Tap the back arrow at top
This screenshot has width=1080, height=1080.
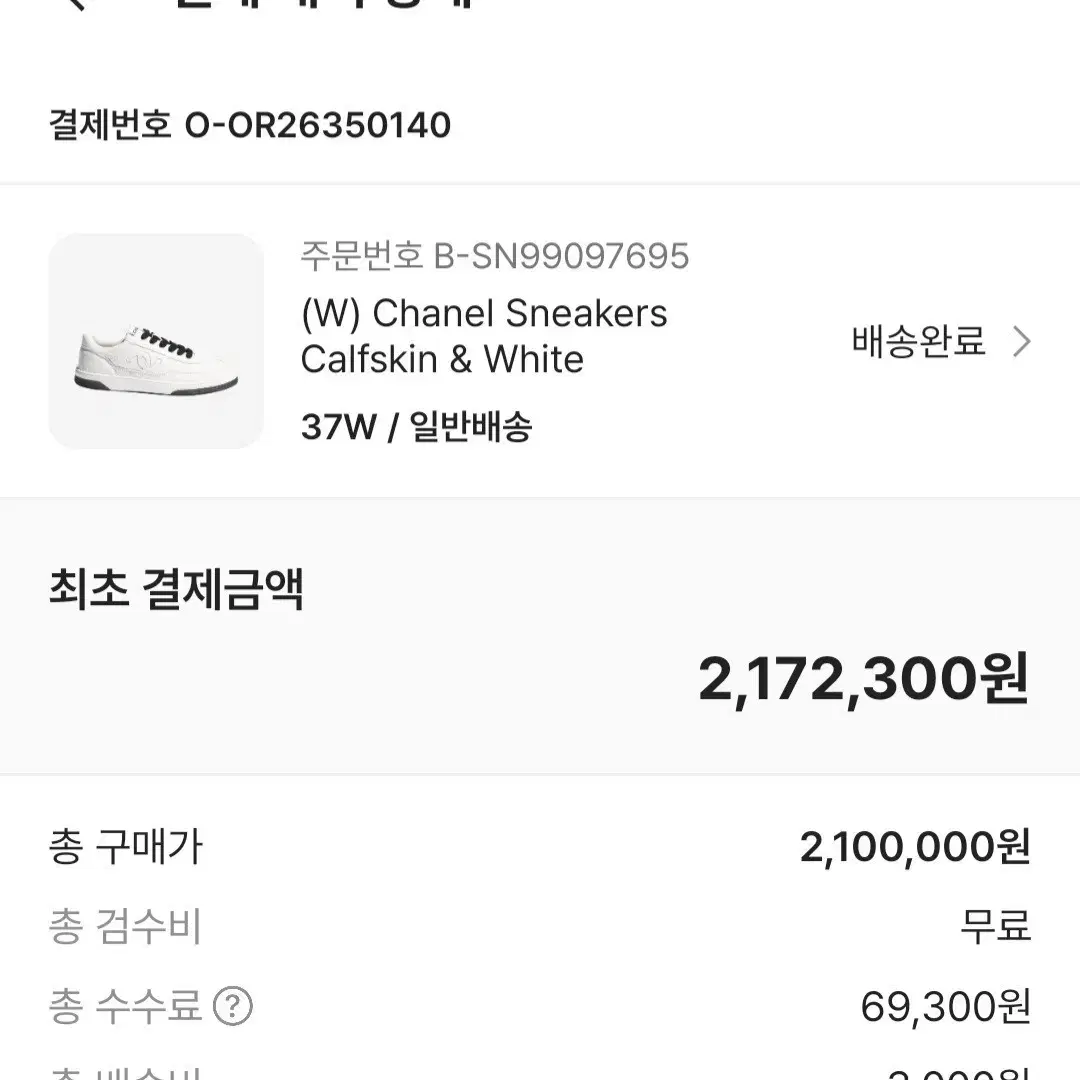click(x=75, y=4)
